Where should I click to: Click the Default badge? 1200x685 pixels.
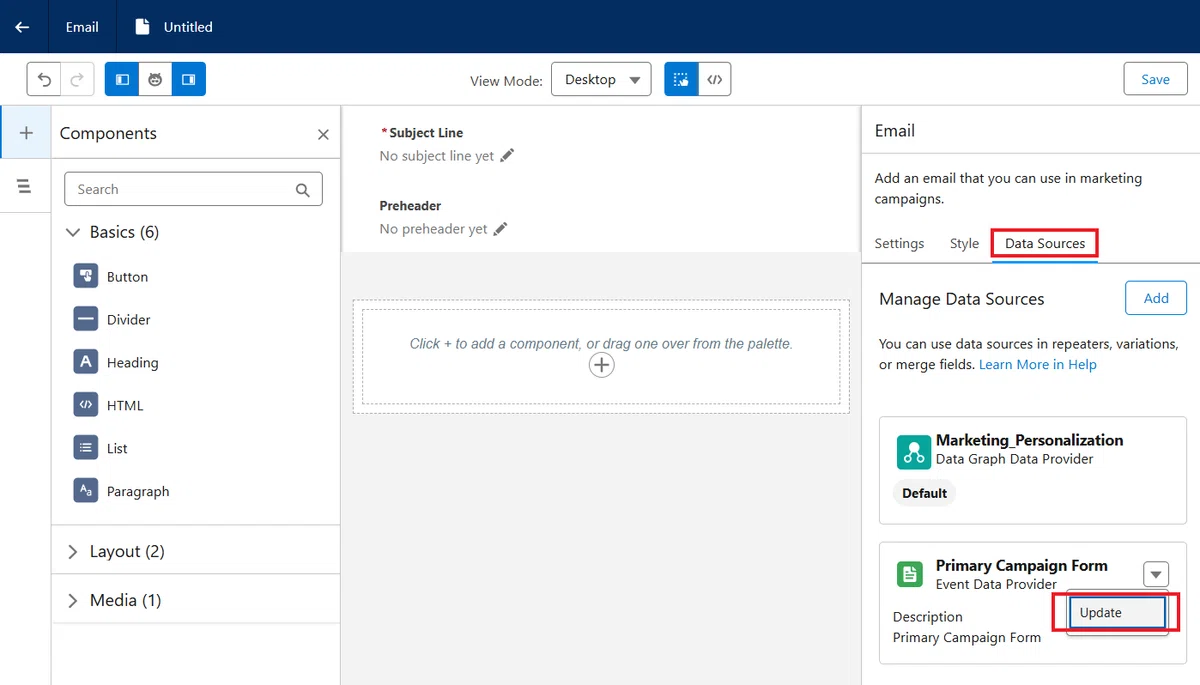(925, 493)
